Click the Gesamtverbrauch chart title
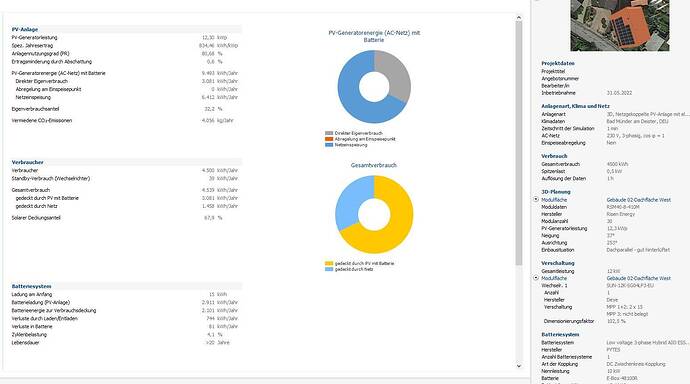This screenshot has height=384, width=690. (374, 165)
